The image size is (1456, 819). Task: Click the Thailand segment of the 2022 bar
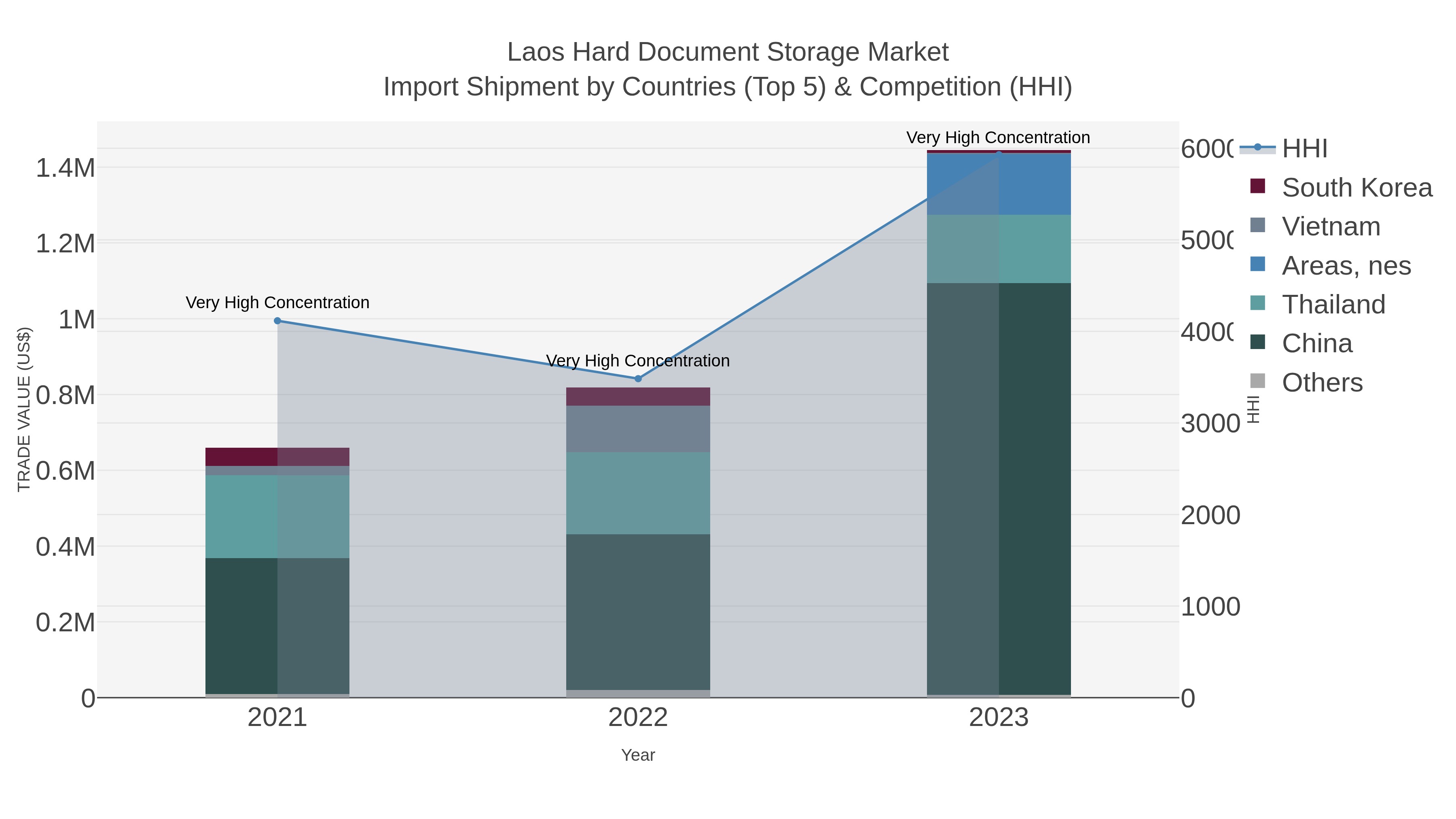click(638, 493)
